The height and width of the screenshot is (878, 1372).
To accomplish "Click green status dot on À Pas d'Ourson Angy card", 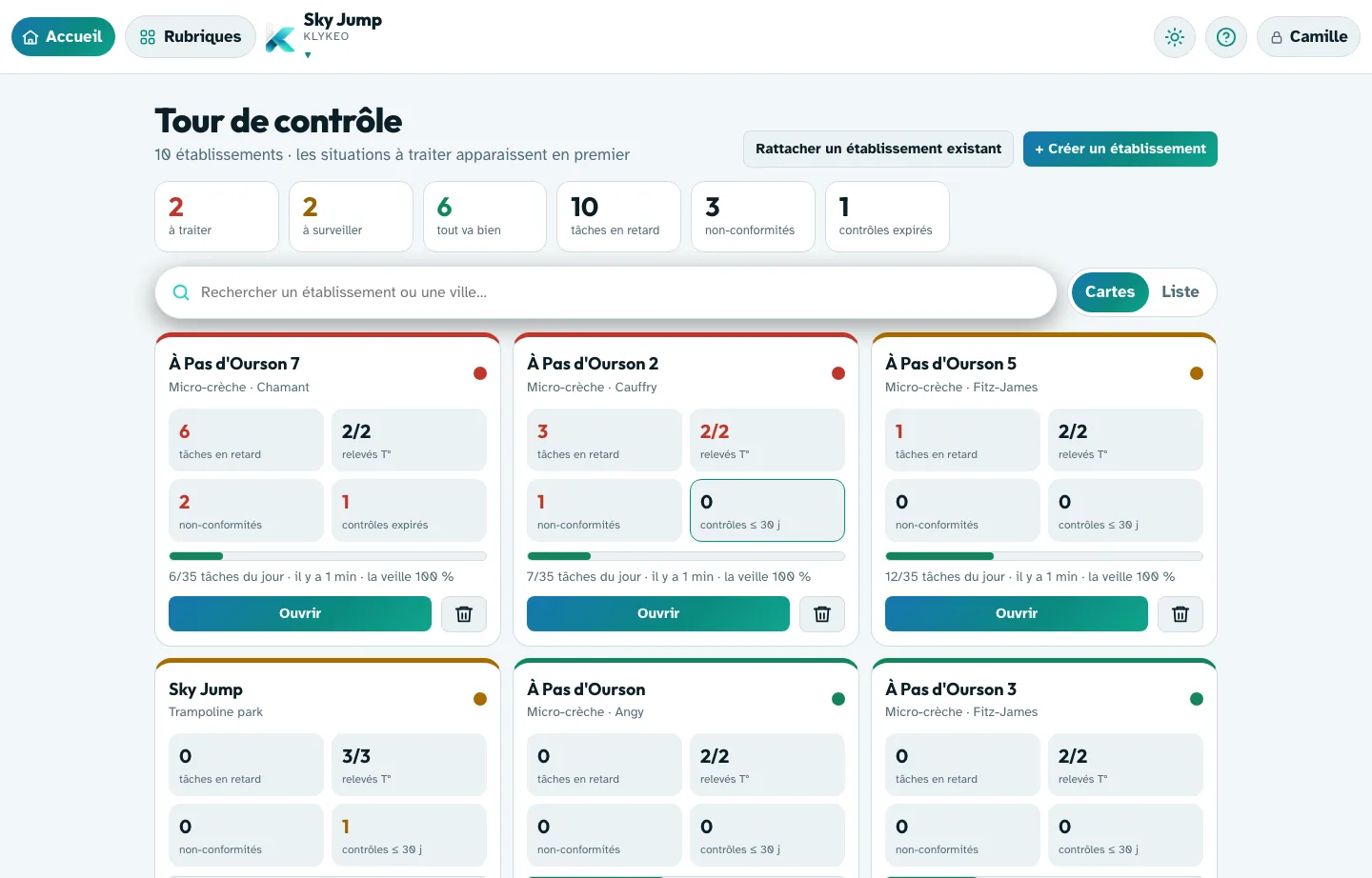I will tap(838, 699).
